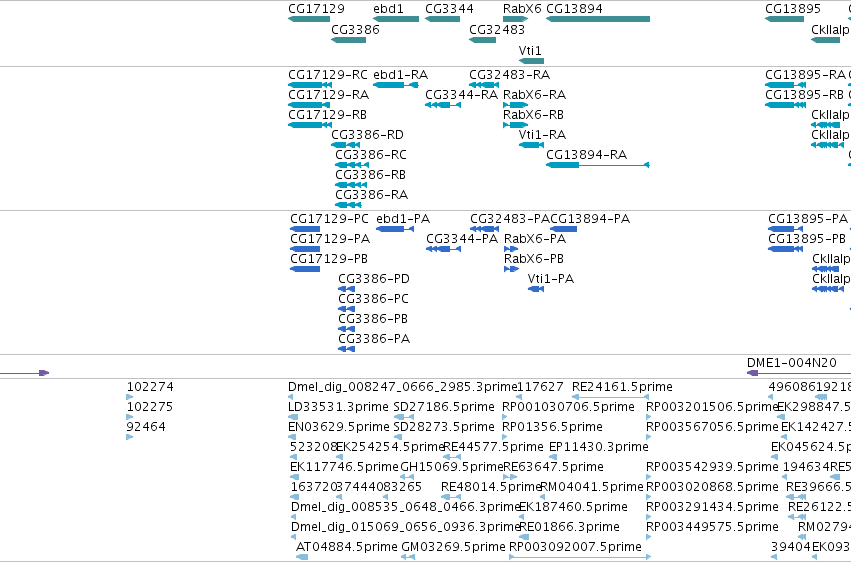Select protein CG3344-PA
Screen dimensions: 851x562
443,250
